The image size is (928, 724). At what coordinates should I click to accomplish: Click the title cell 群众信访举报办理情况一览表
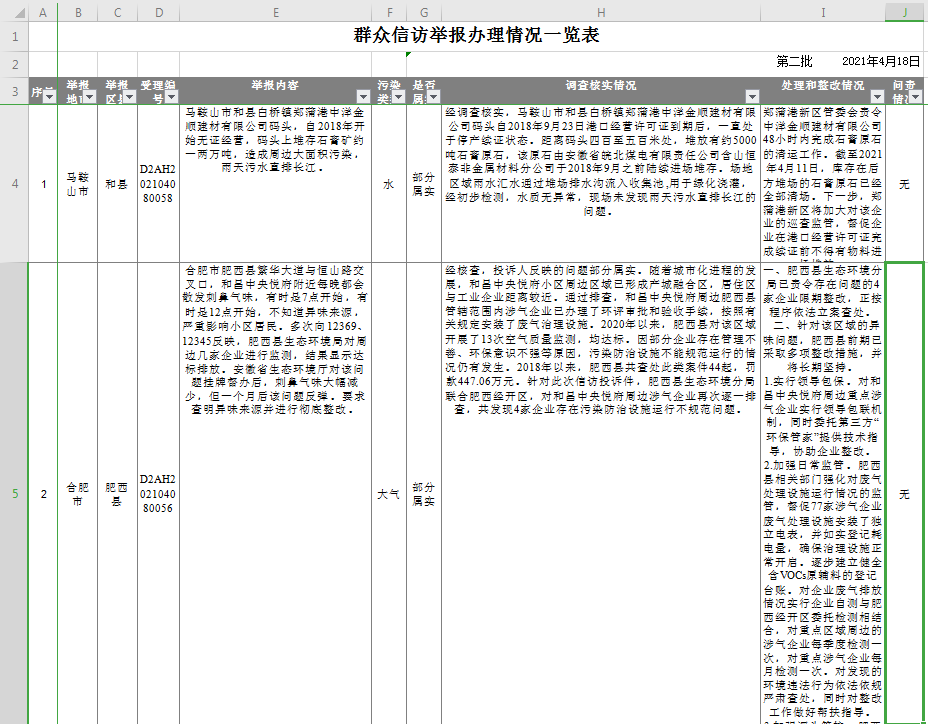(x=476, y=35)
